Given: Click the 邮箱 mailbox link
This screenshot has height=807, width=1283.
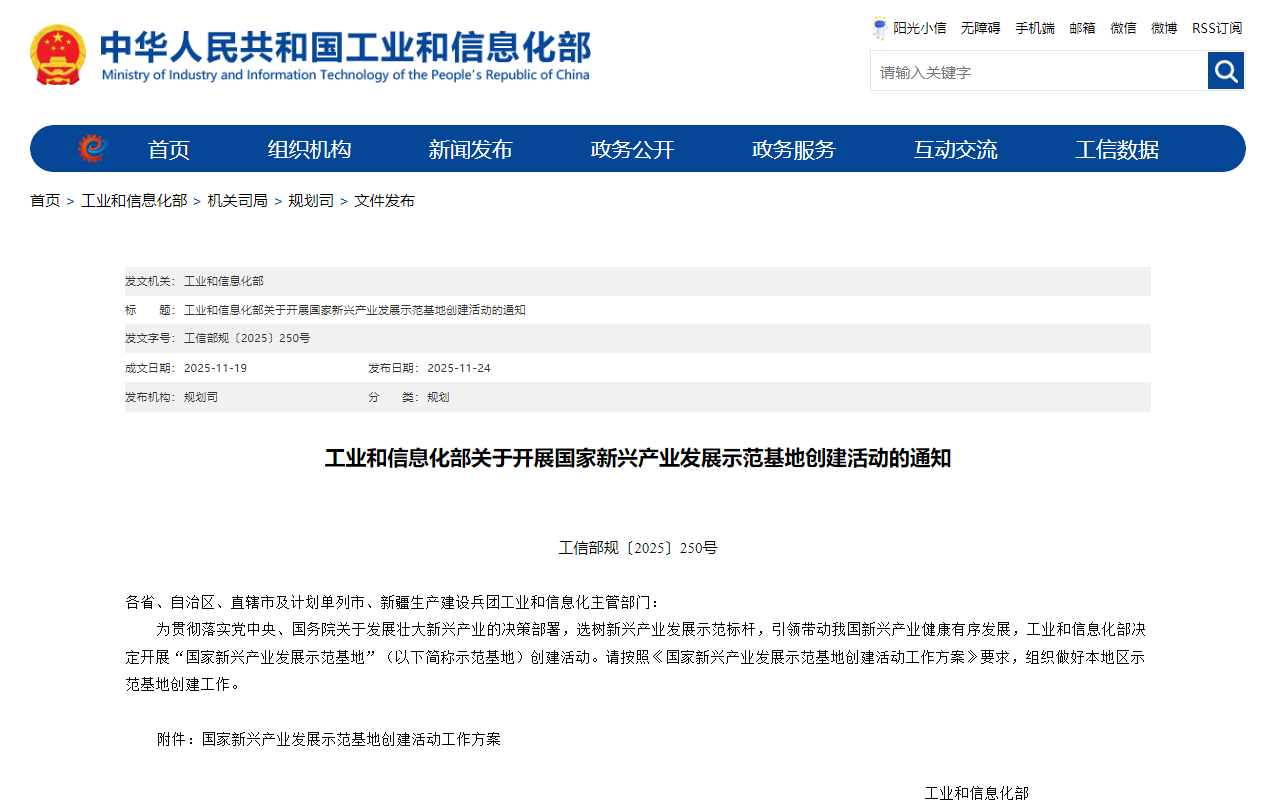Looking at the screenshot, I should coord(1082,28).
